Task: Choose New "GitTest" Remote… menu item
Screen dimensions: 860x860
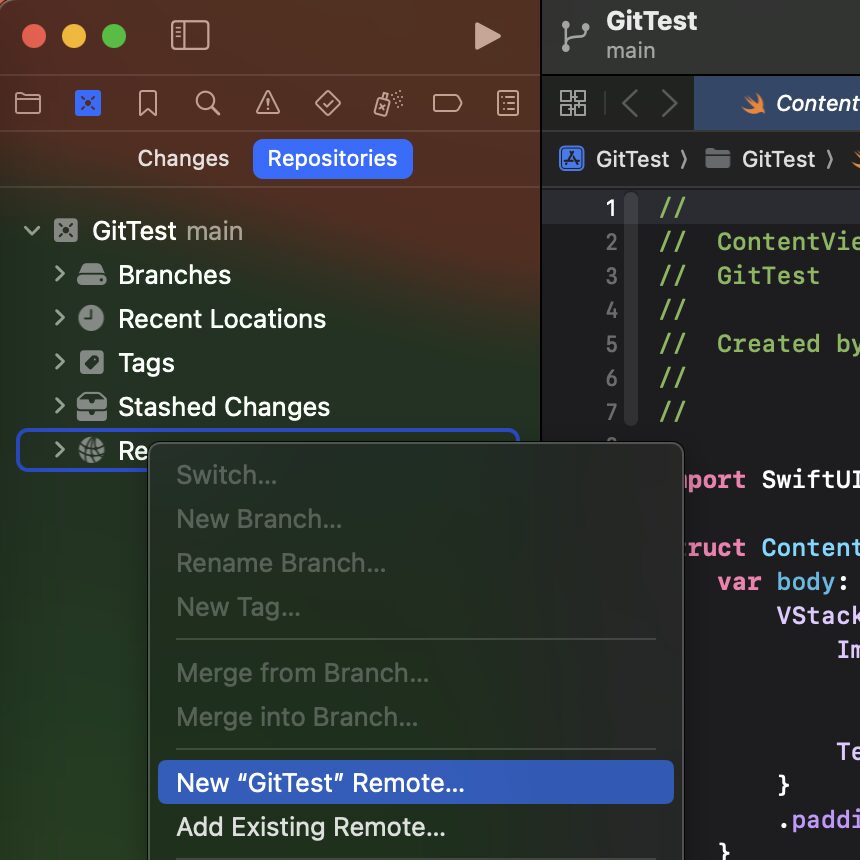Action: tap(416, 782)
